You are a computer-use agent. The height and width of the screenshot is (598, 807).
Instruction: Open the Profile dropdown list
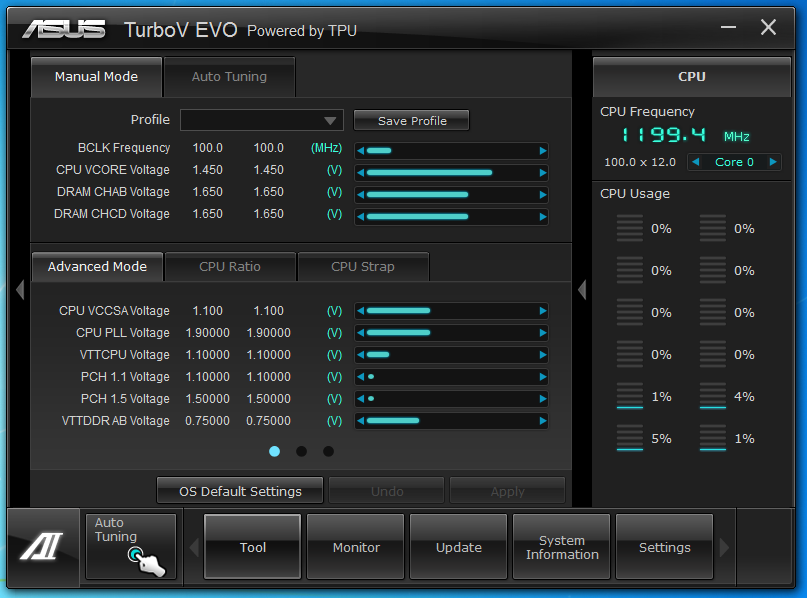(262, 120)
